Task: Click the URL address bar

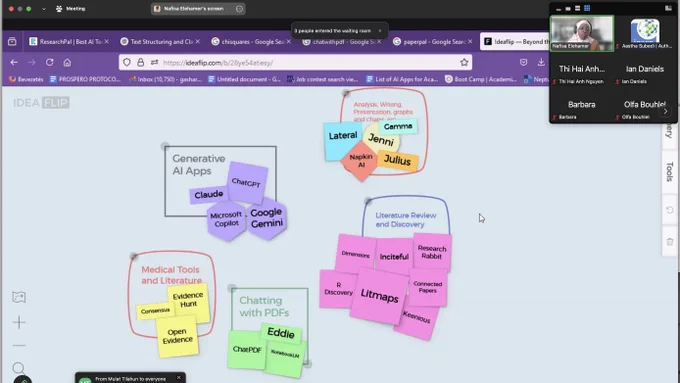Action: pos(295,62)
